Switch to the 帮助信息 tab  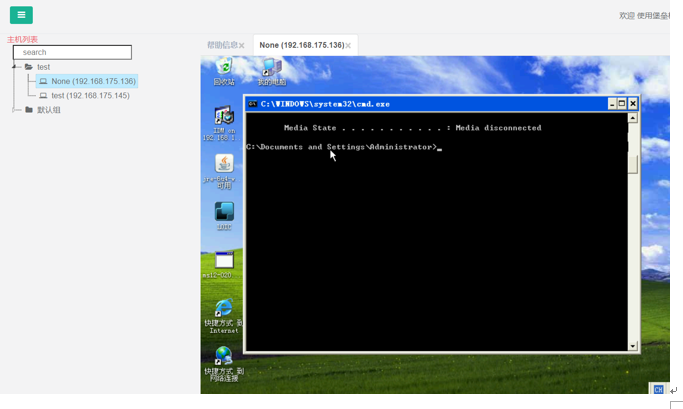[222, 45]
